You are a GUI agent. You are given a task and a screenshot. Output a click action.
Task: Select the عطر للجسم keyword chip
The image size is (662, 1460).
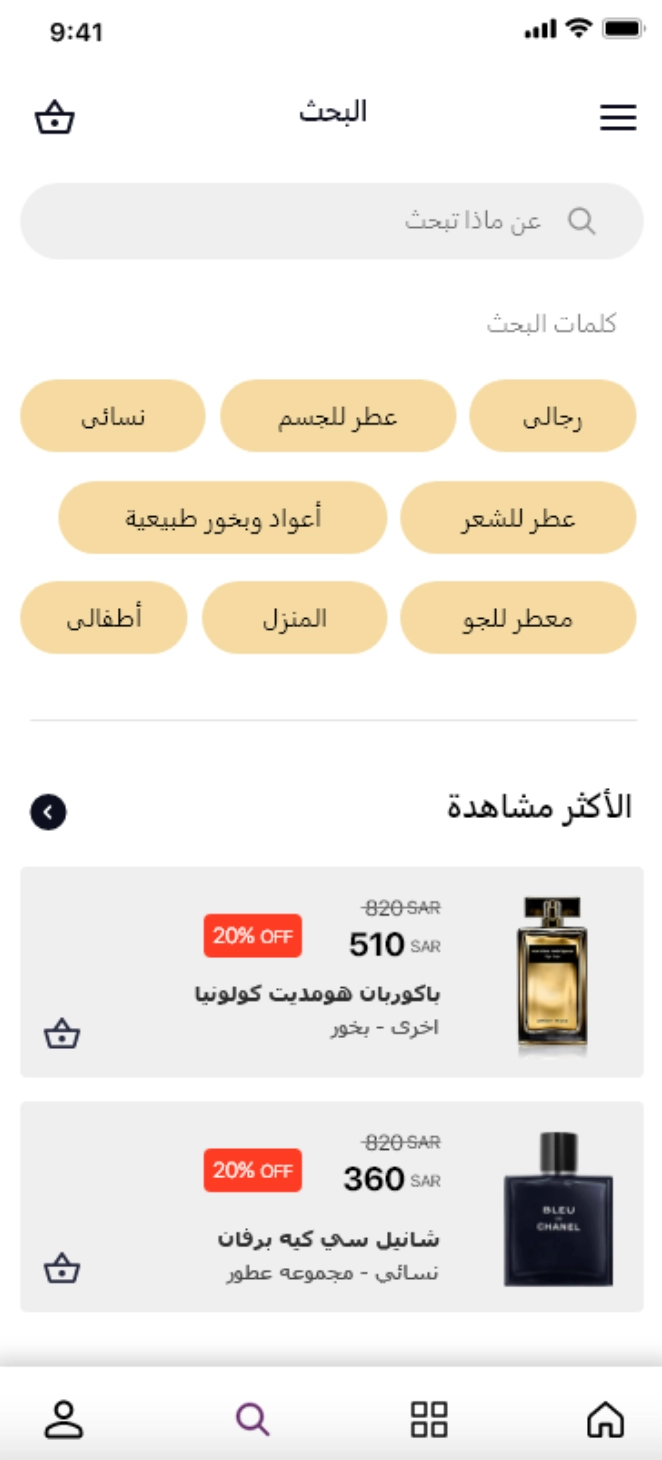(x=338, y=416)
